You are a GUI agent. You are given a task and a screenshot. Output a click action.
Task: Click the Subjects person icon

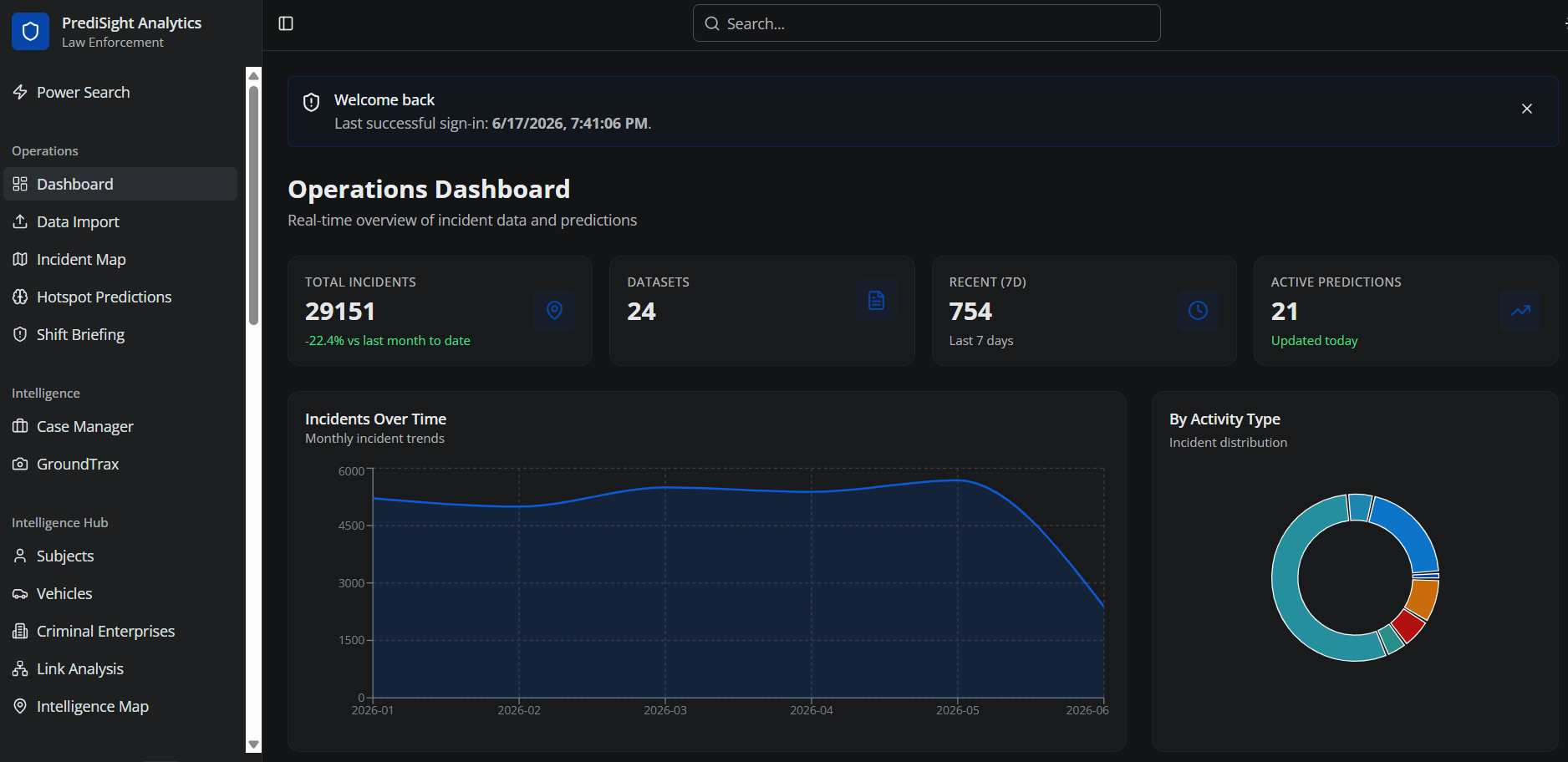20,556
